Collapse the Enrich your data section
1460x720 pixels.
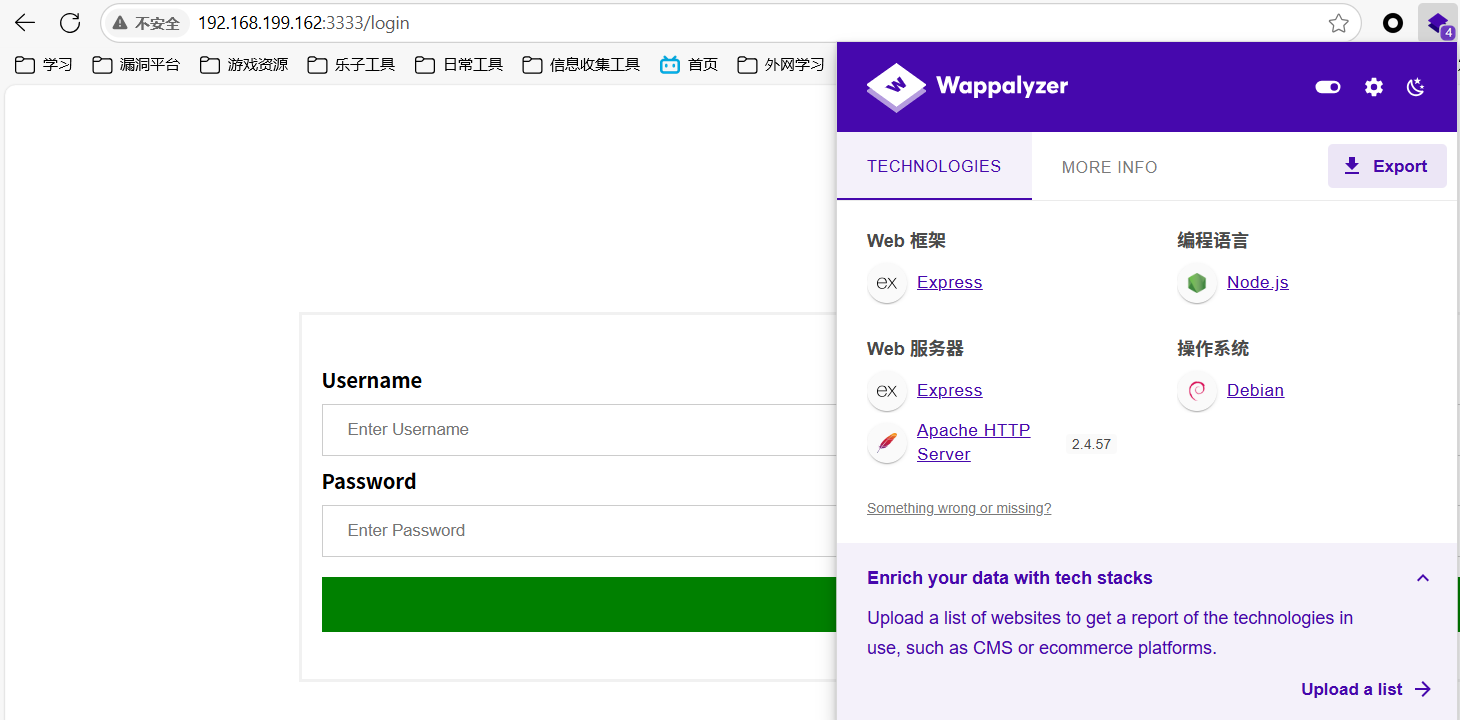pos(1423,578)
